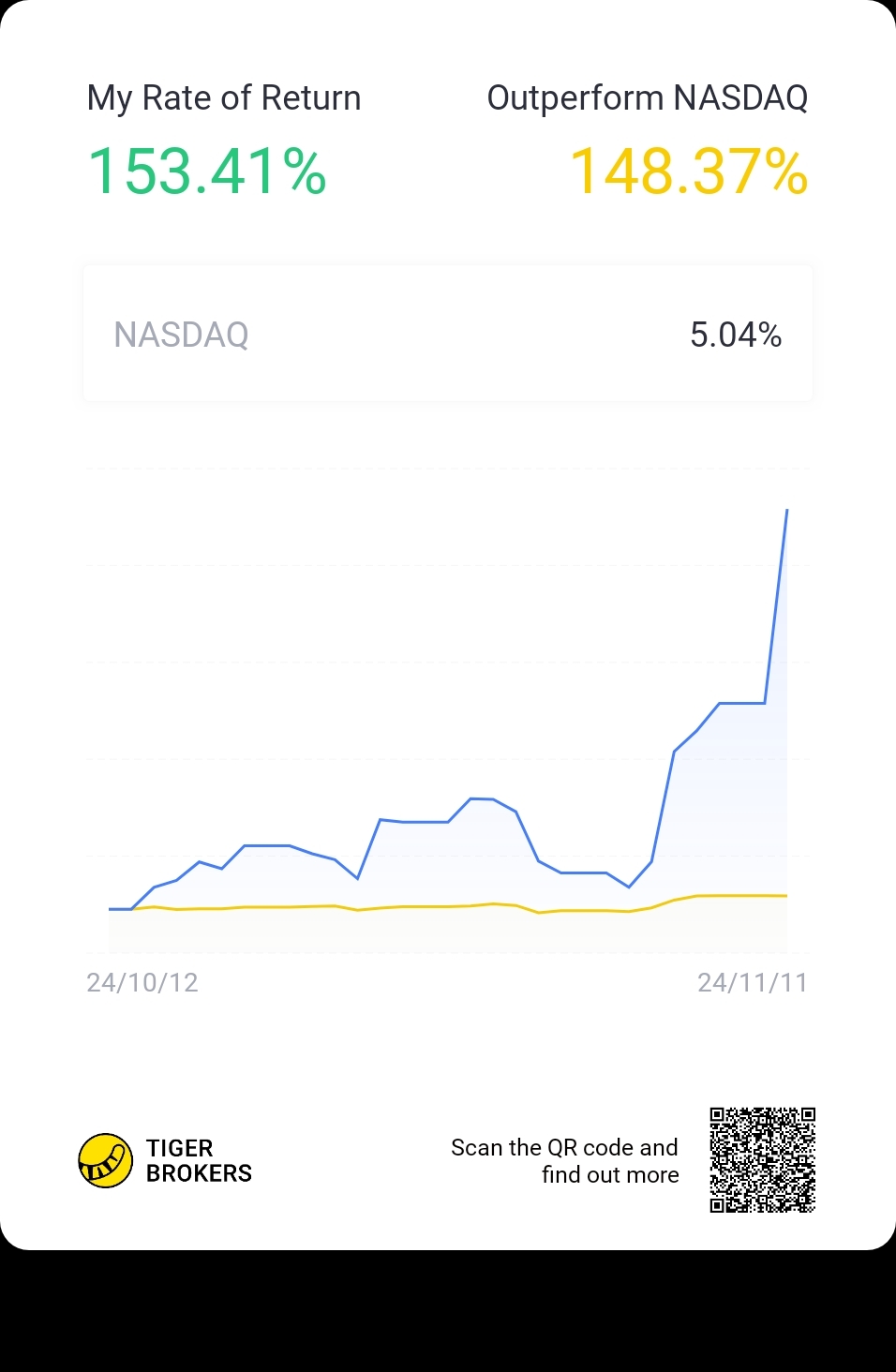Click the NASDAQ 5.04% figure
The image size is (896, 1372).
pyautogui.click(x=736, y=335)
